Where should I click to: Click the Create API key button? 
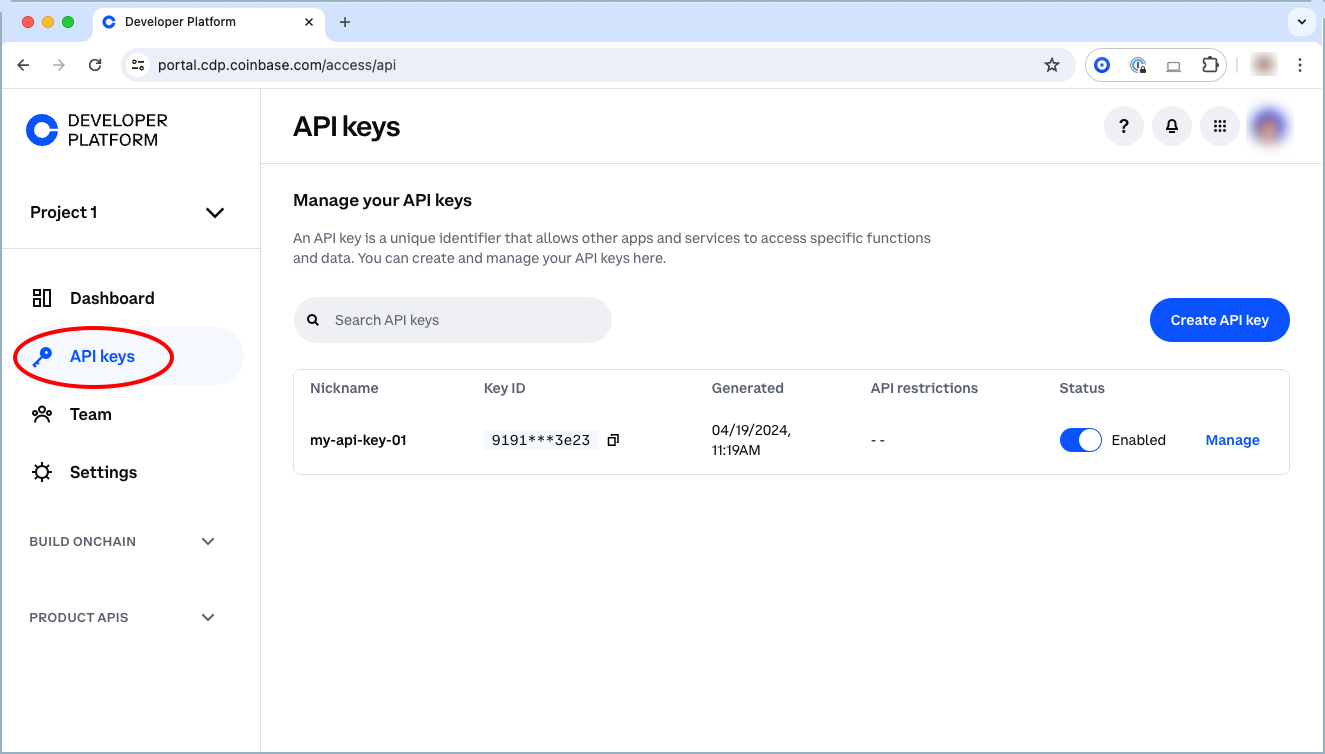(1219, 320)
